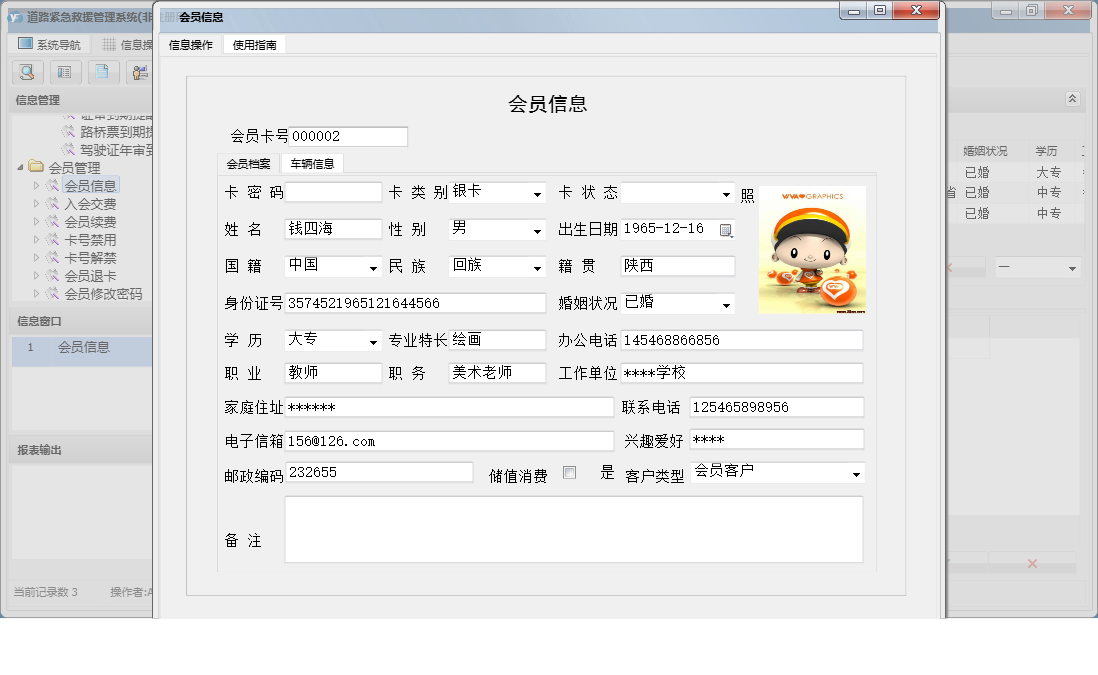Click the 报表输出 panel header
This screenshot has width=1098, height=675.
[82, 450]
